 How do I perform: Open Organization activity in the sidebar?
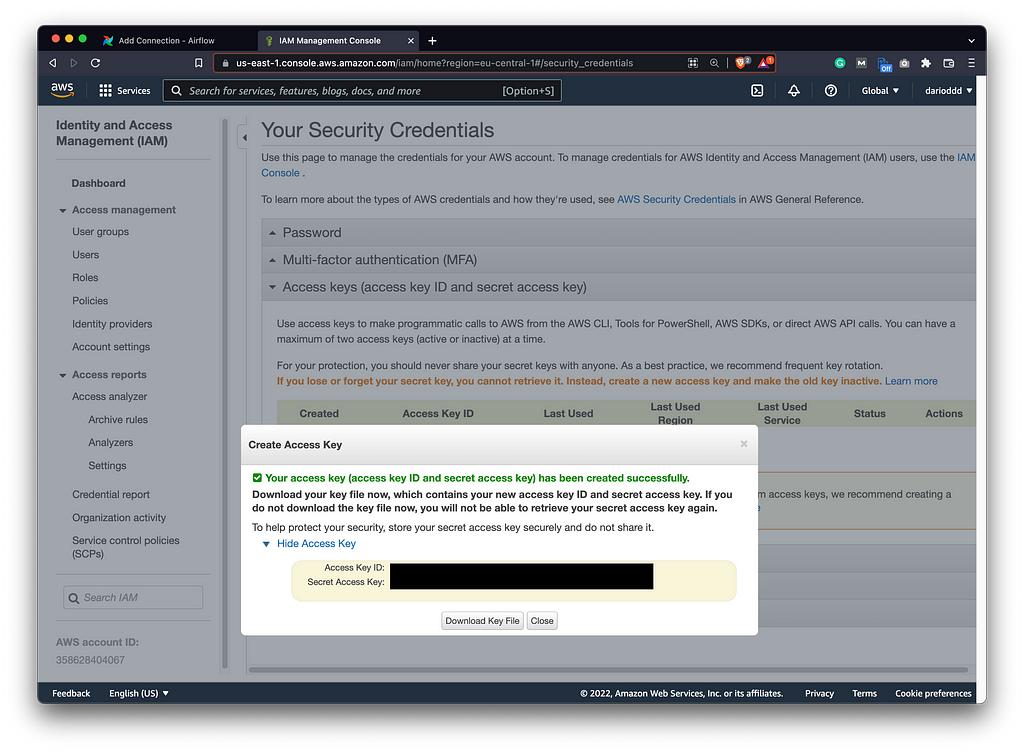(x=119, y=517)
